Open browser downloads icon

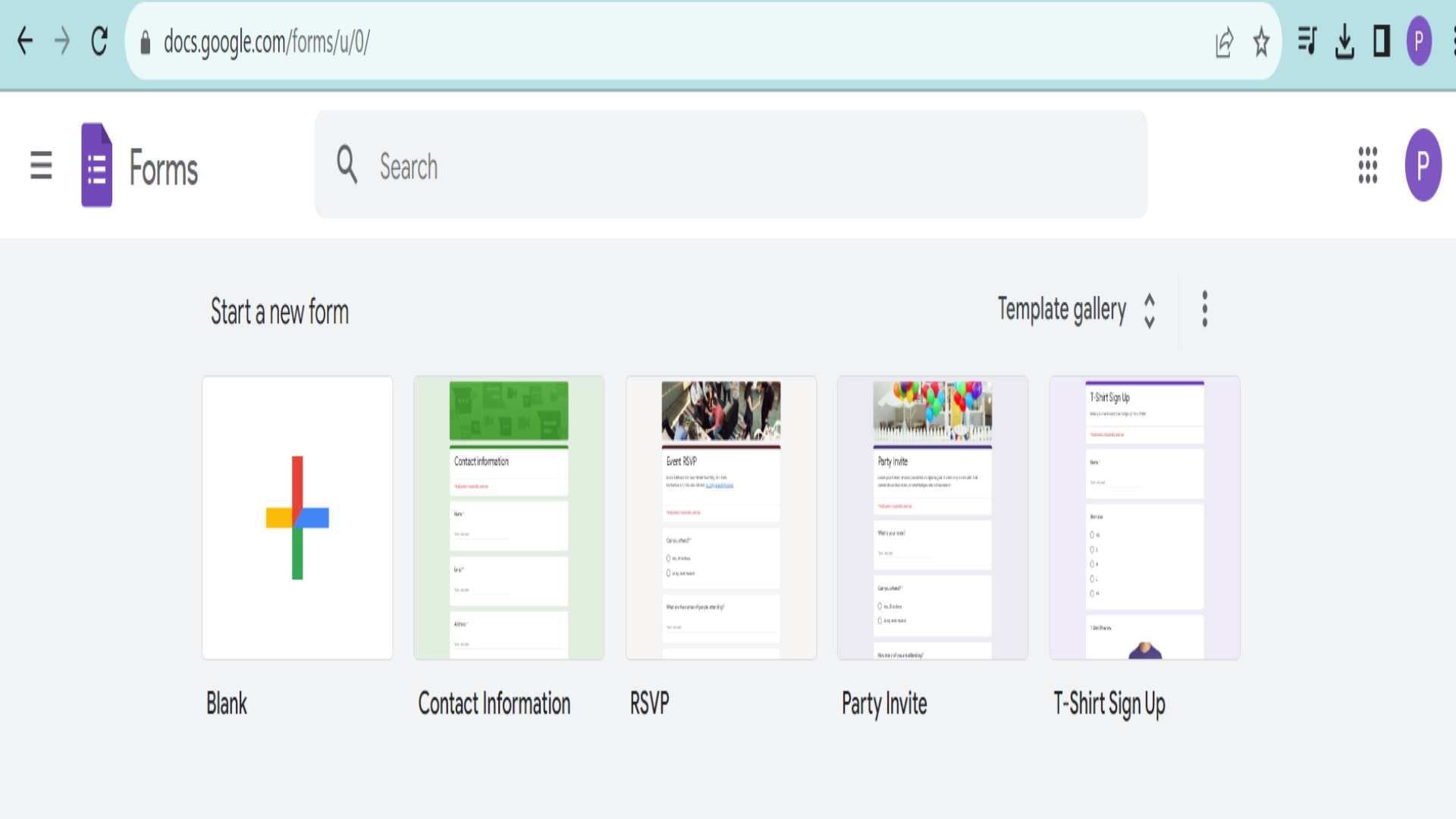(x=1344, y=43)
